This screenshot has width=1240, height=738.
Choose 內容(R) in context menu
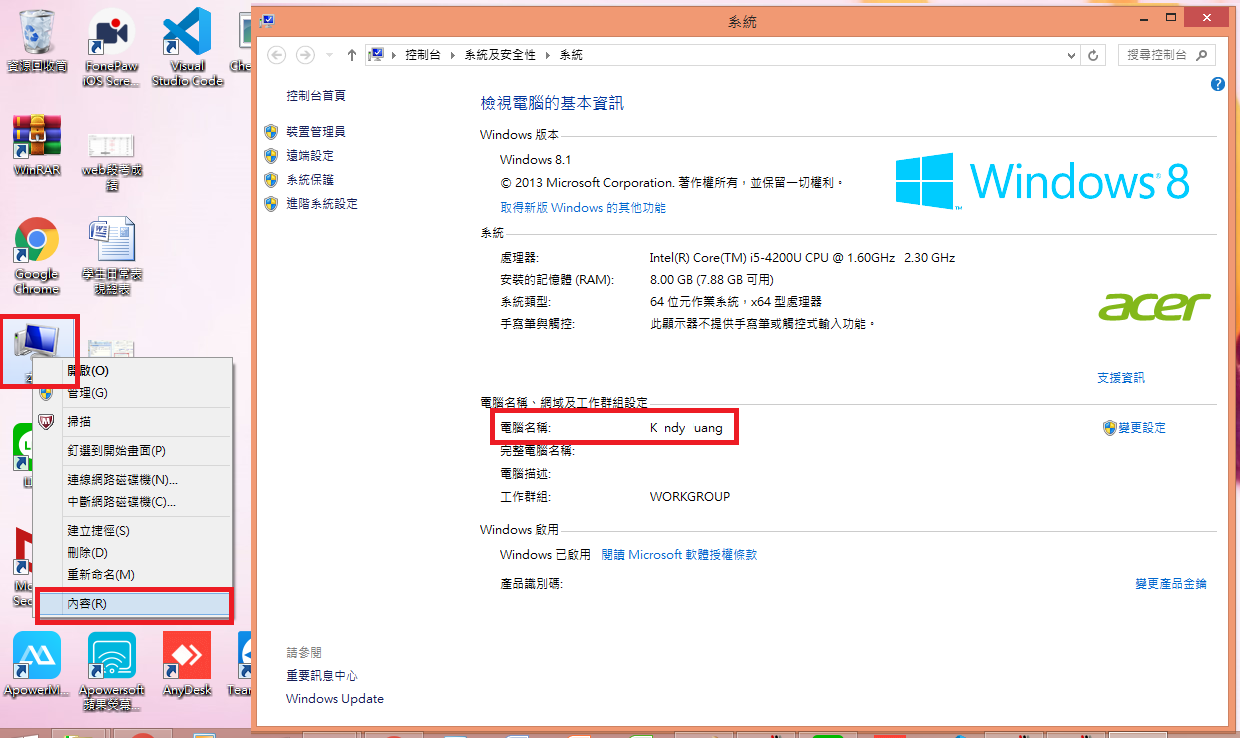click(x=133, y=604)
